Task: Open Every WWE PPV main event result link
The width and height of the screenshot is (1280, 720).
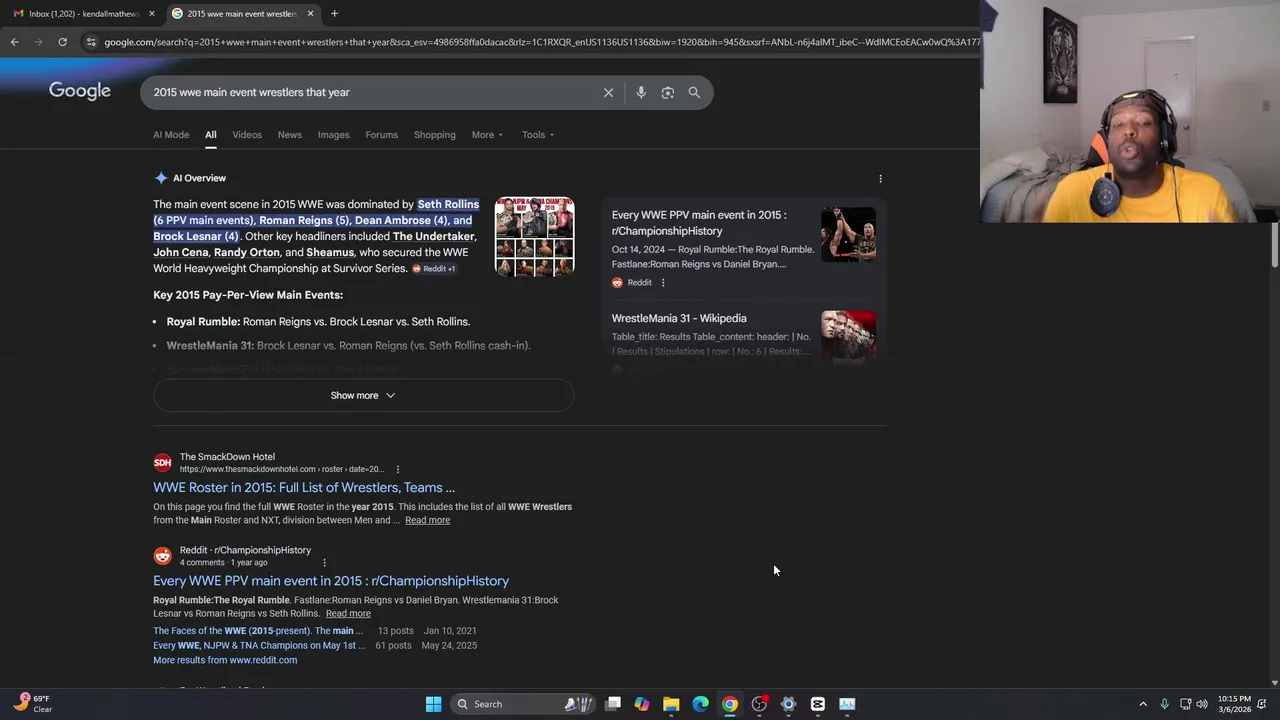Action: point(331,581)
